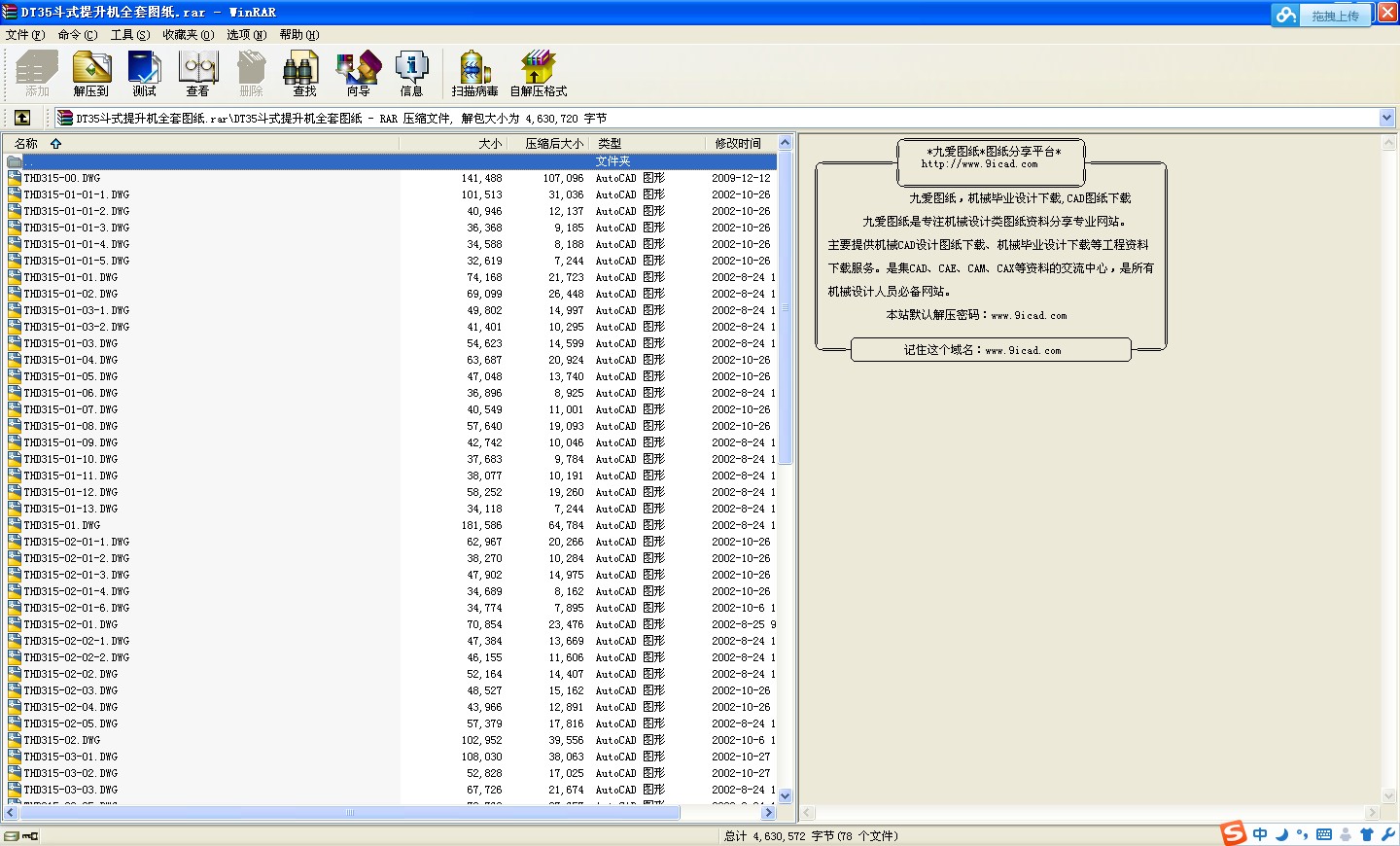Image resolution: width=1400 pixels, height=846 pixels.
Task: Go up one folder level icon
Action: (x=22, y=118)
